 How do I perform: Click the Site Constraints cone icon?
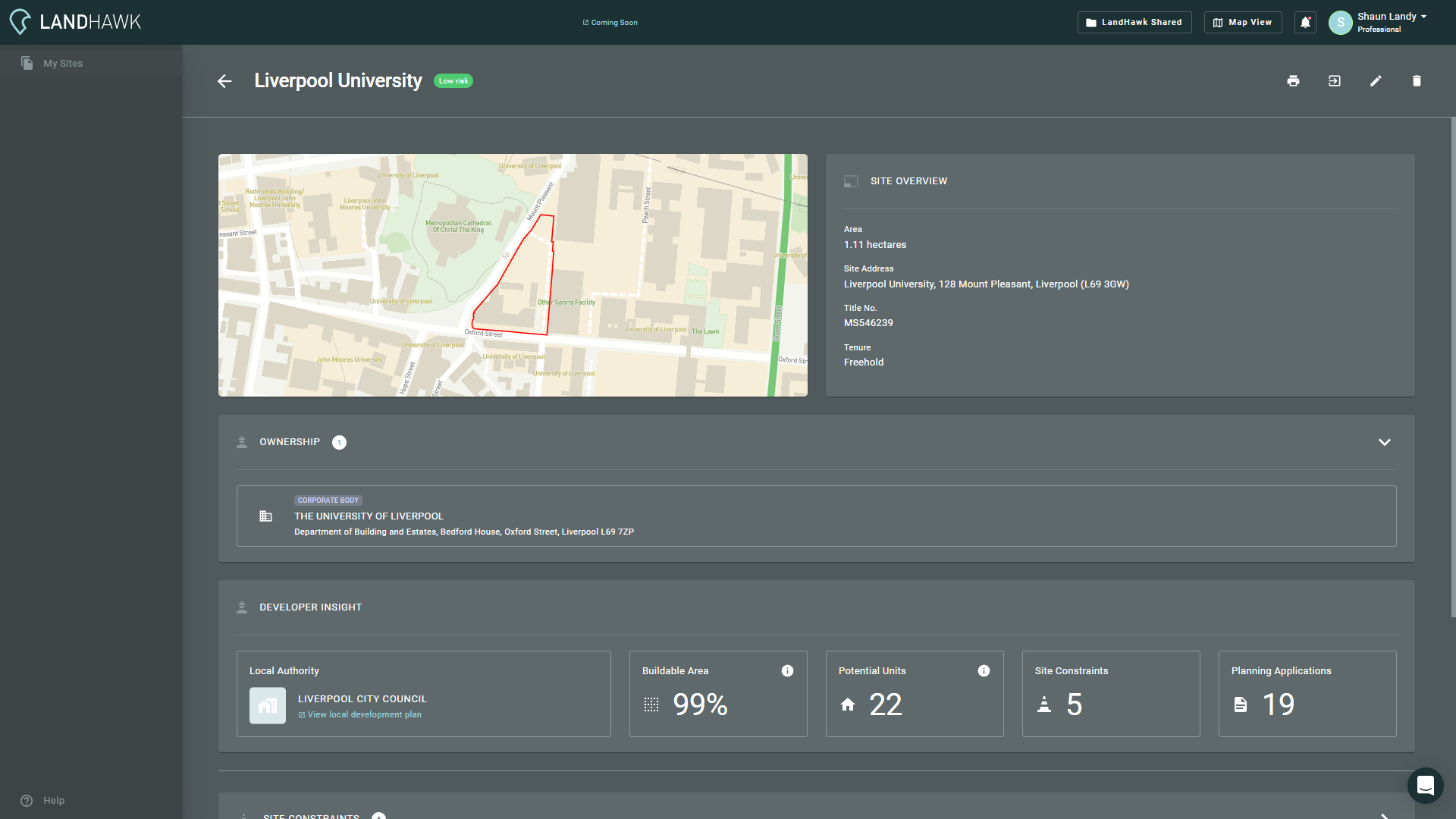(1044, 705)
